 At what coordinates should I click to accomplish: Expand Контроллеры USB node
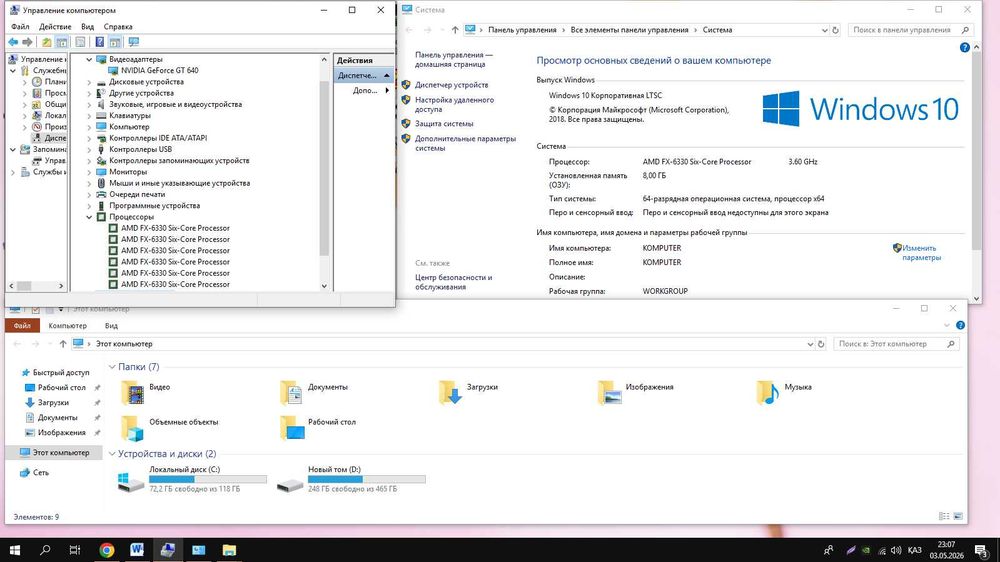point(89,149)
